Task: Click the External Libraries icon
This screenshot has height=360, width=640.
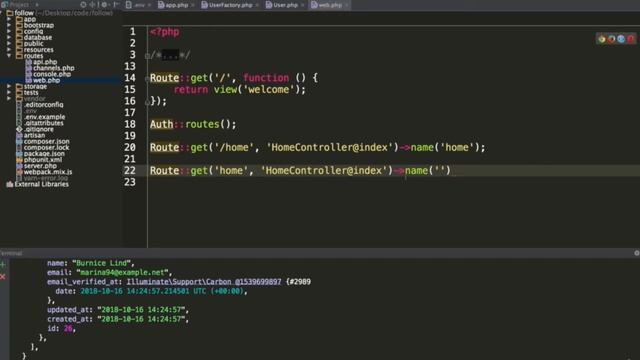Action: (10, 184)
